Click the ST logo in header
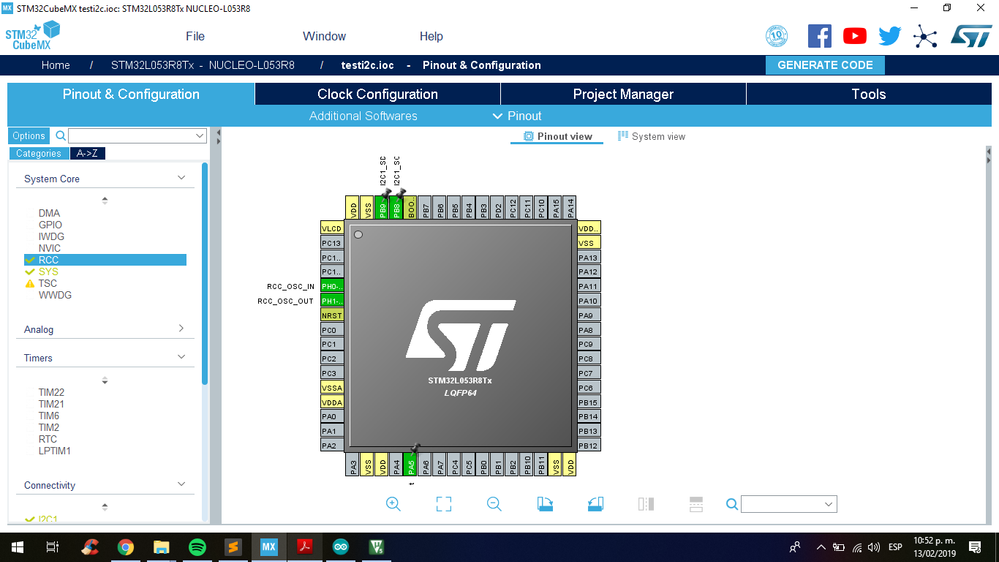The height and width of the screenshot is (562, 999). (971, 36)
